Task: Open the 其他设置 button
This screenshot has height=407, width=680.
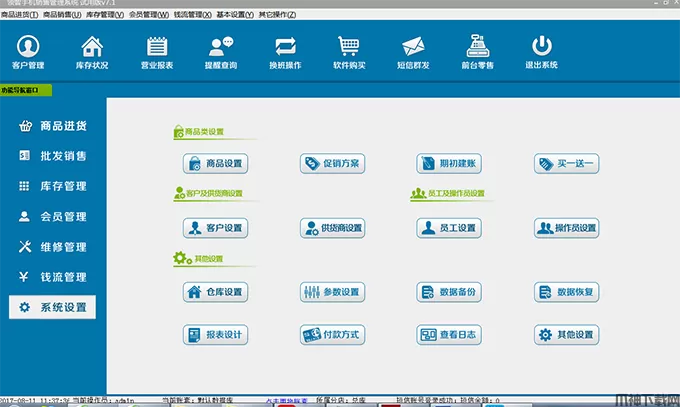Action: point(567,335)
